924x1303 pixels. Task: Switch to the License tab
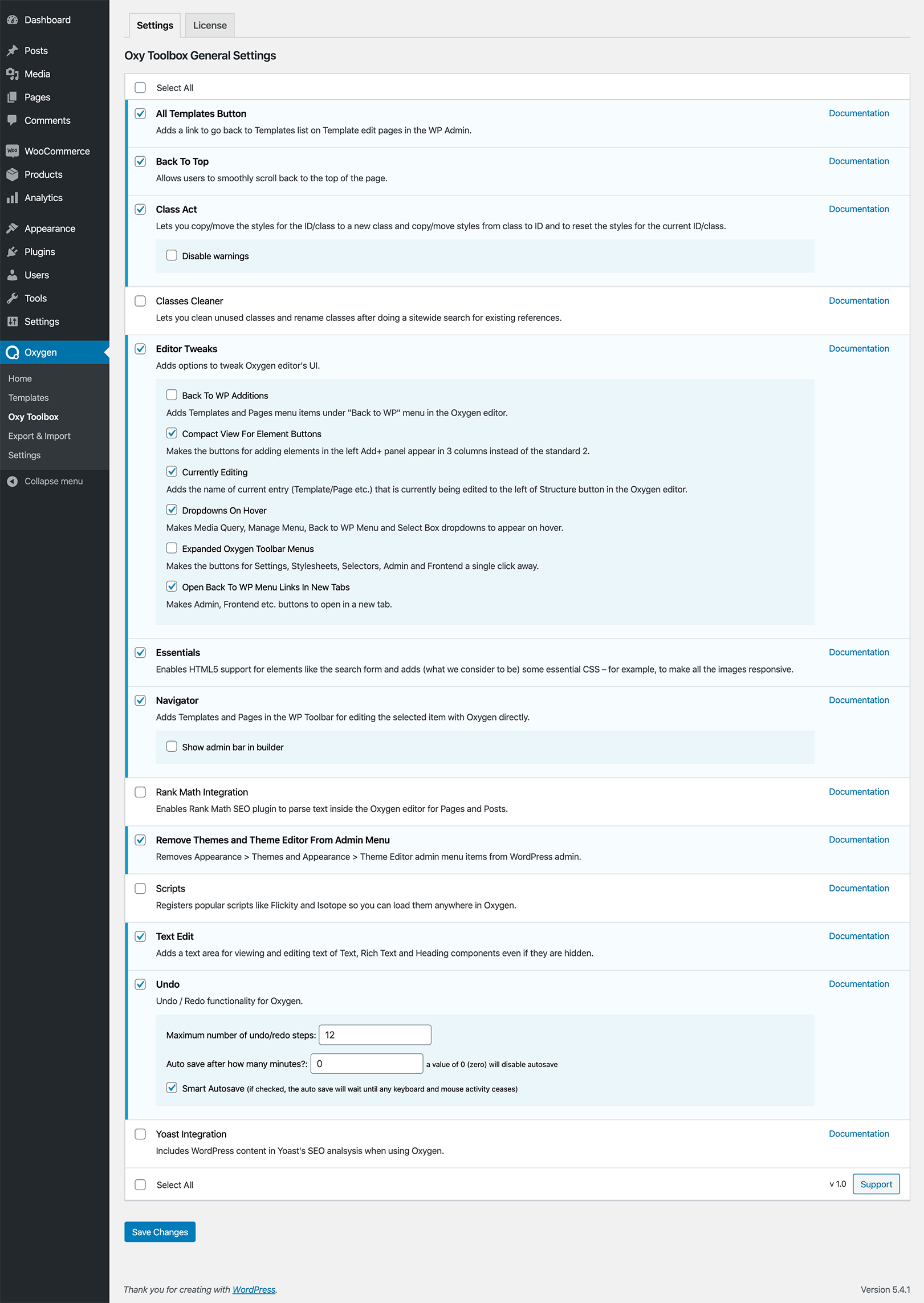[x=210, y=25]
